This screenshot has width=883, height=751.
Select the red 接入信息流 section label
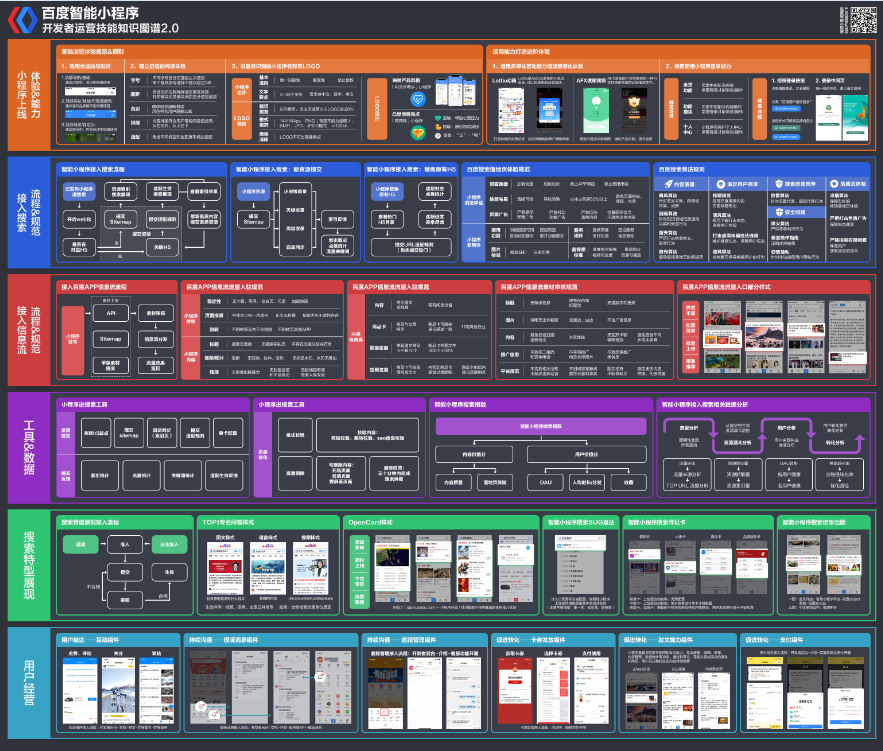pyautogui.click(x=29, y=330)
